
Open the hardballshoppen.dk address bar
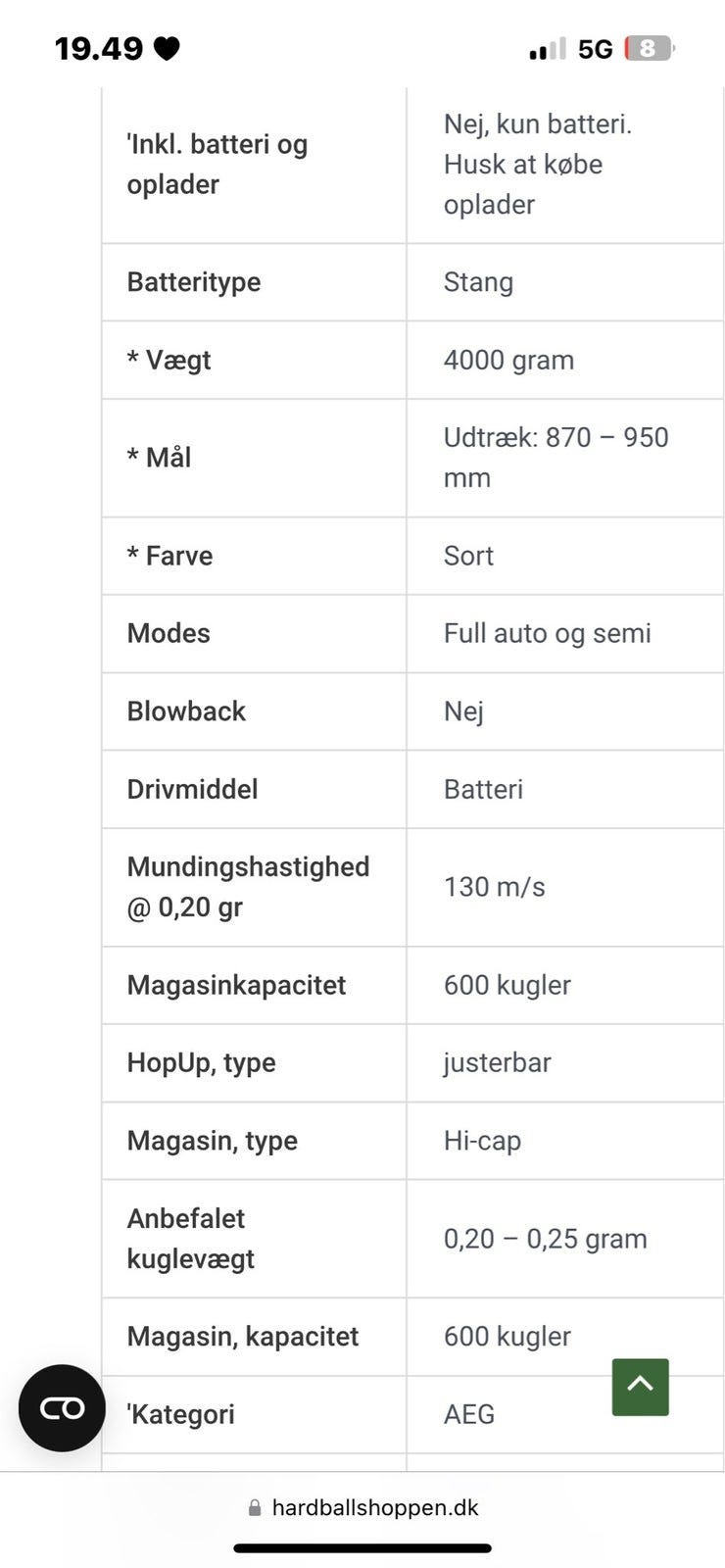pos(374,1507)
